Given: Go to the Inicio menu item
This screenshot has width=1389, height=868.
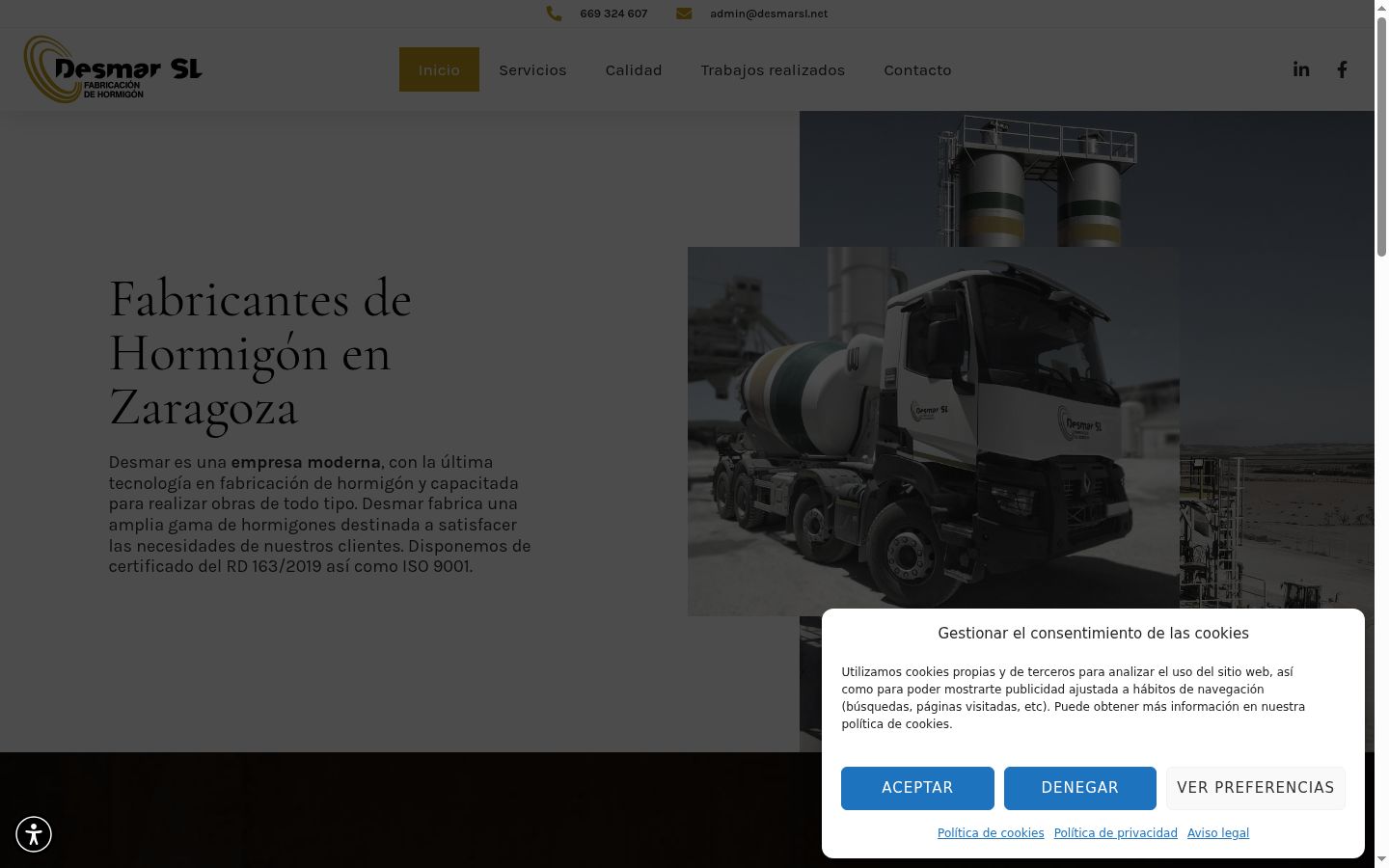Looking at the screenshot, I should [439, 69].
